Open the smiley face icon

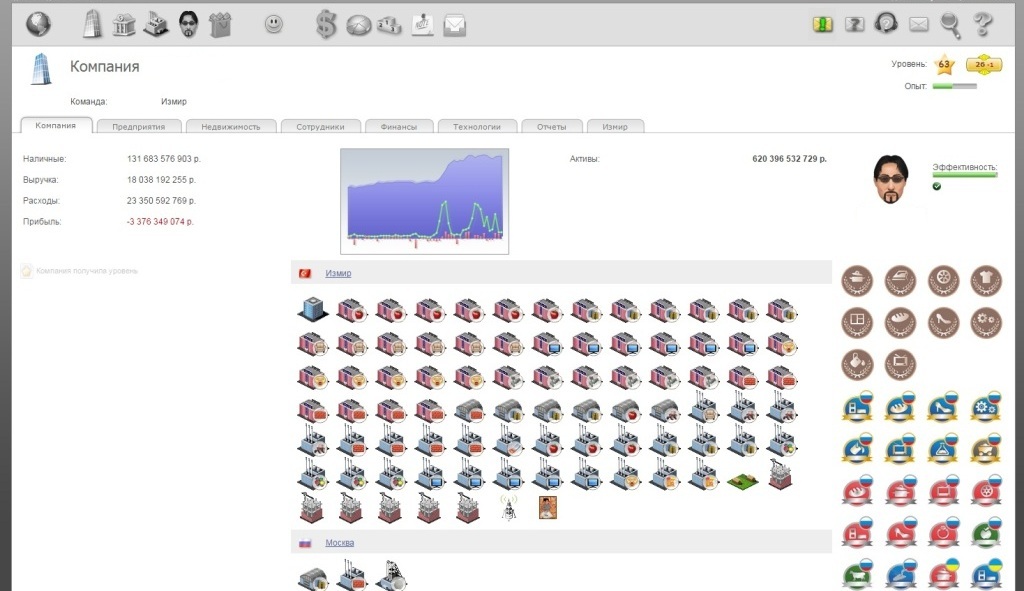[273, 24]
